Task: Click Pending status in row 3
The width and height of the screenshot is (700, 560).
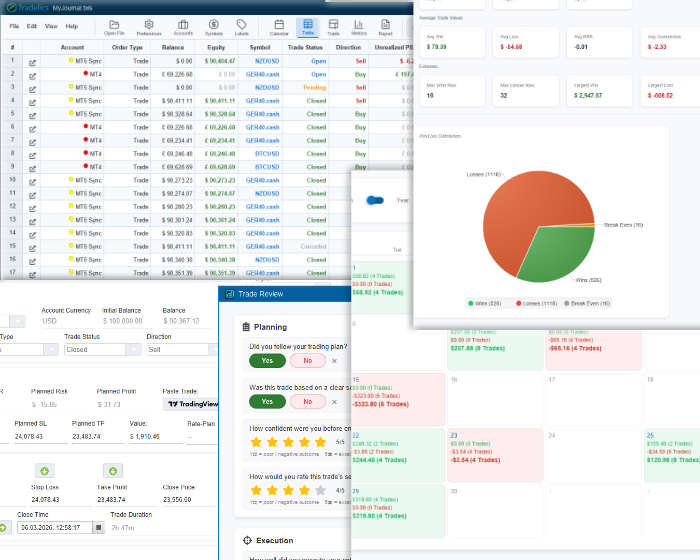Action: point(315,87)
